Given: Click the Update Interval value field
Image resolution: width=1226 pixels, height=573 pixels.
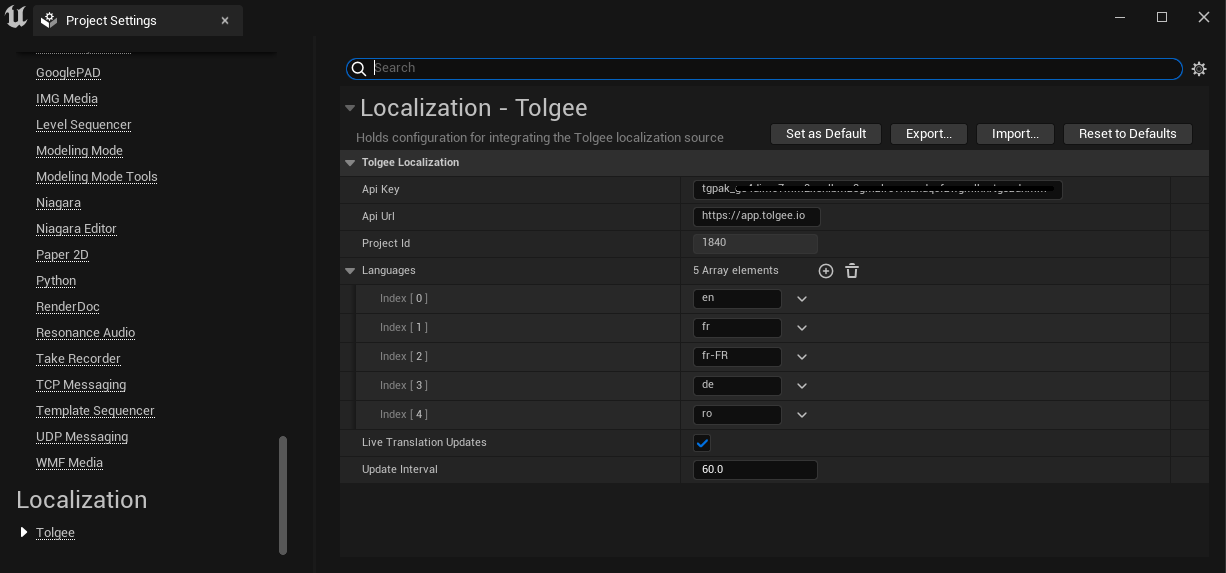Looking at the screenshot, I should [754, 469].
